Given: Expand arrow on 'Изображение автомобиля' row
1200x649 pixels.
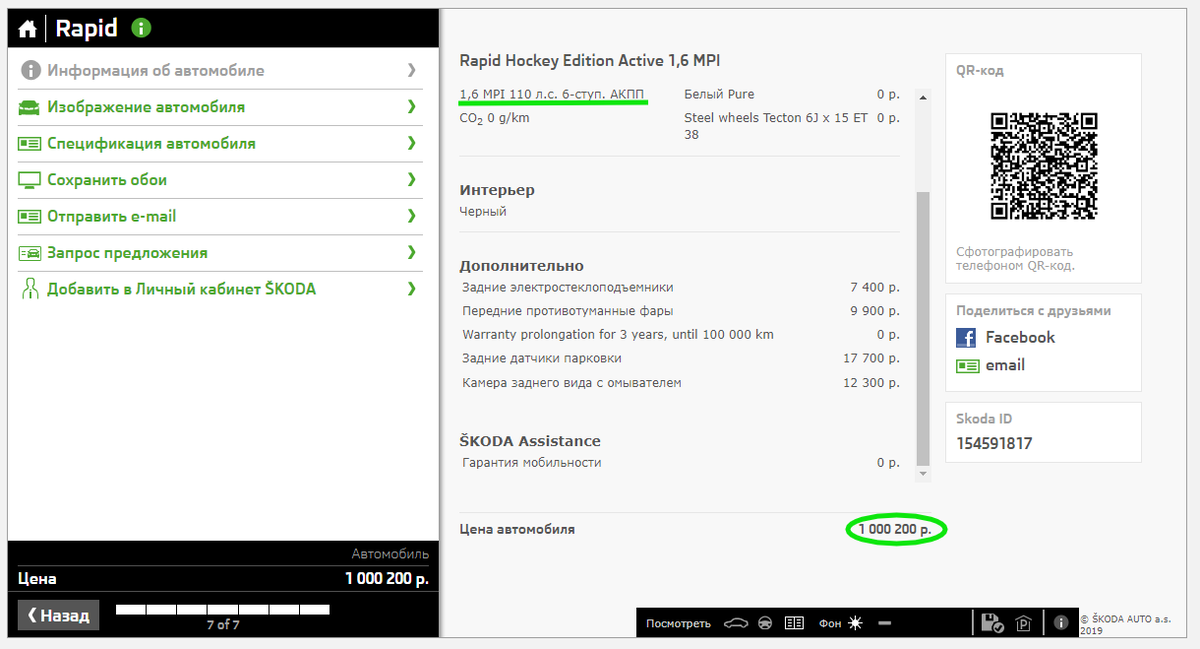Looking at the screenshot, I should pyautogui.click(x=411, y=107).
